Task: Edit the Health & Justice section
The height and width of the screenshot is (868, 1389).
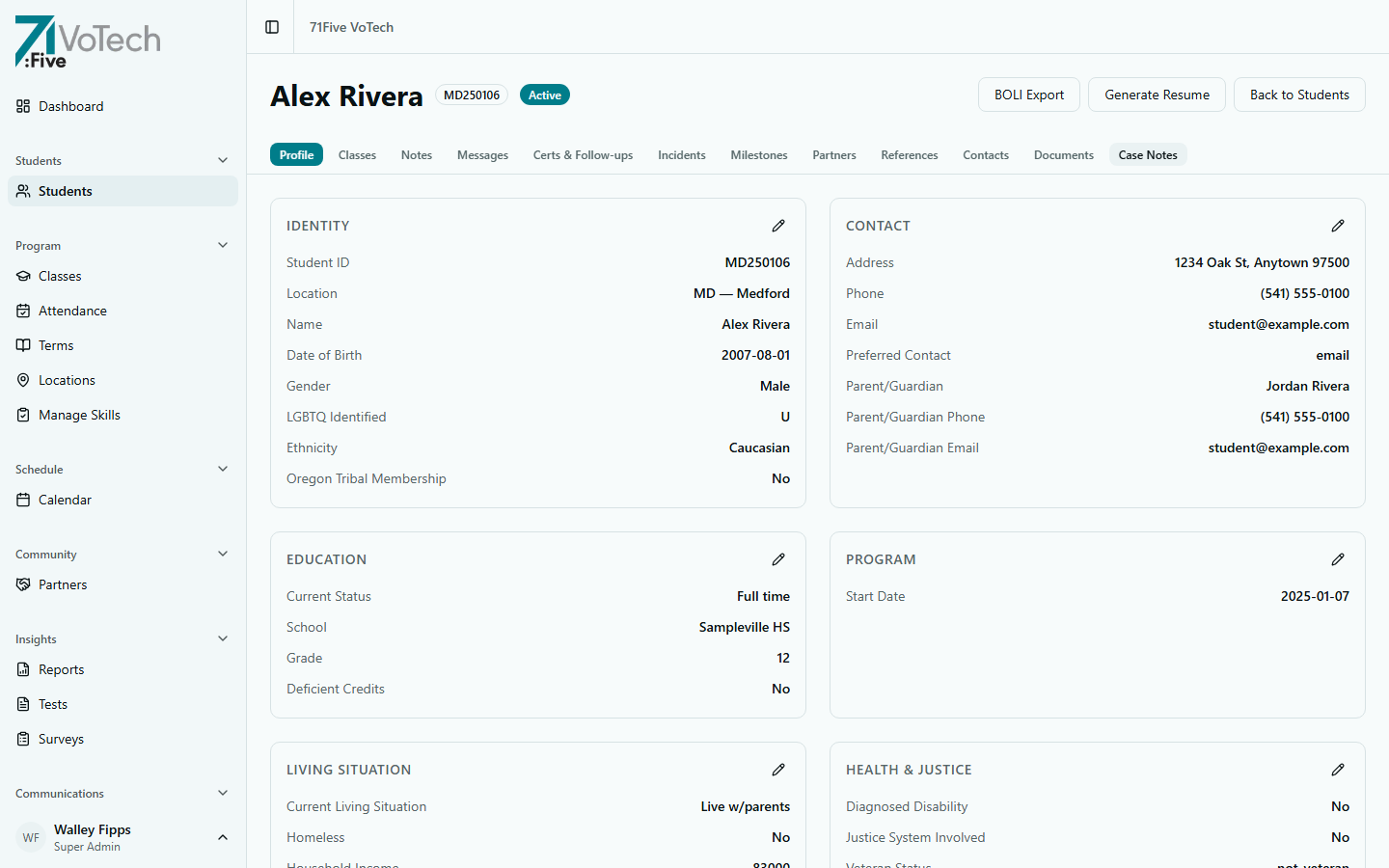Action: point(1338,770)
